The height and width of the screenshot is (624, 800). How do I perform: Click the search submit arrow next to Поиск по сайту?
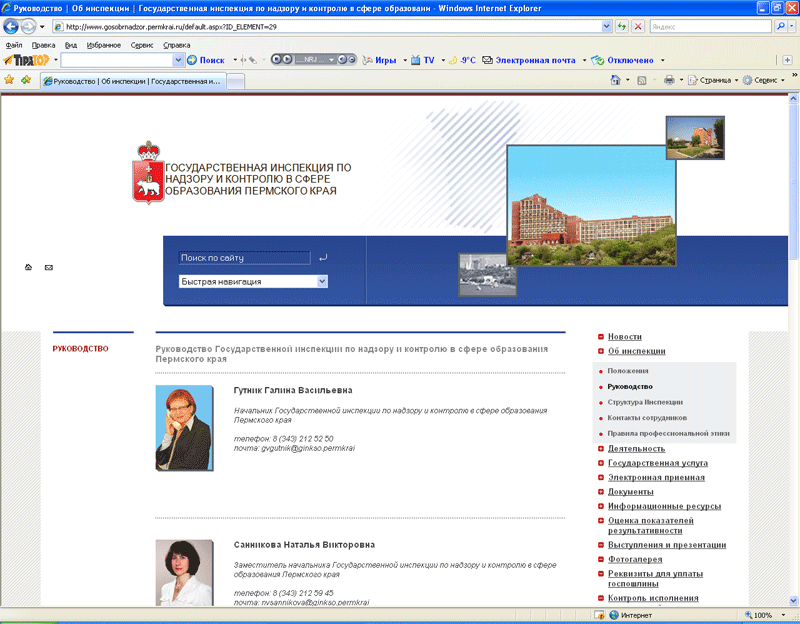click(x=322, y=258)
